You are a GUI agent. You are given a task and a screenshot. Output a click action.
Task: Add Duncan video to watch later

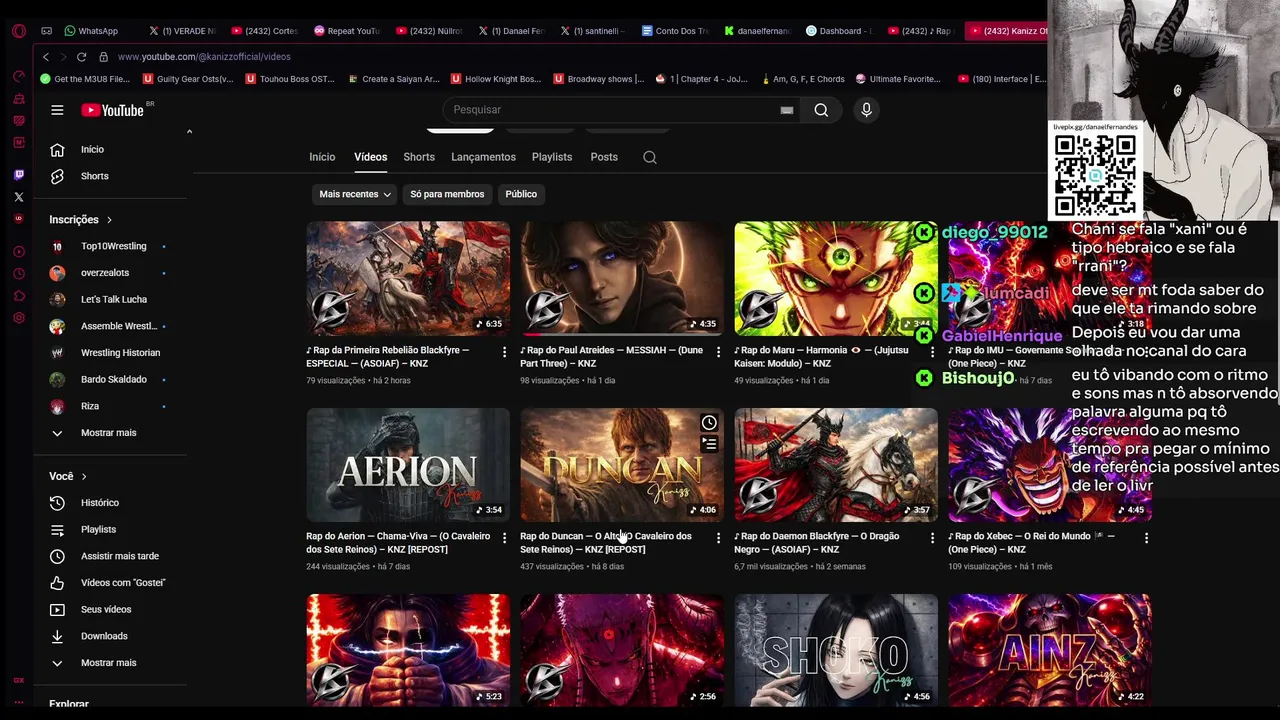tap(709, 423)
